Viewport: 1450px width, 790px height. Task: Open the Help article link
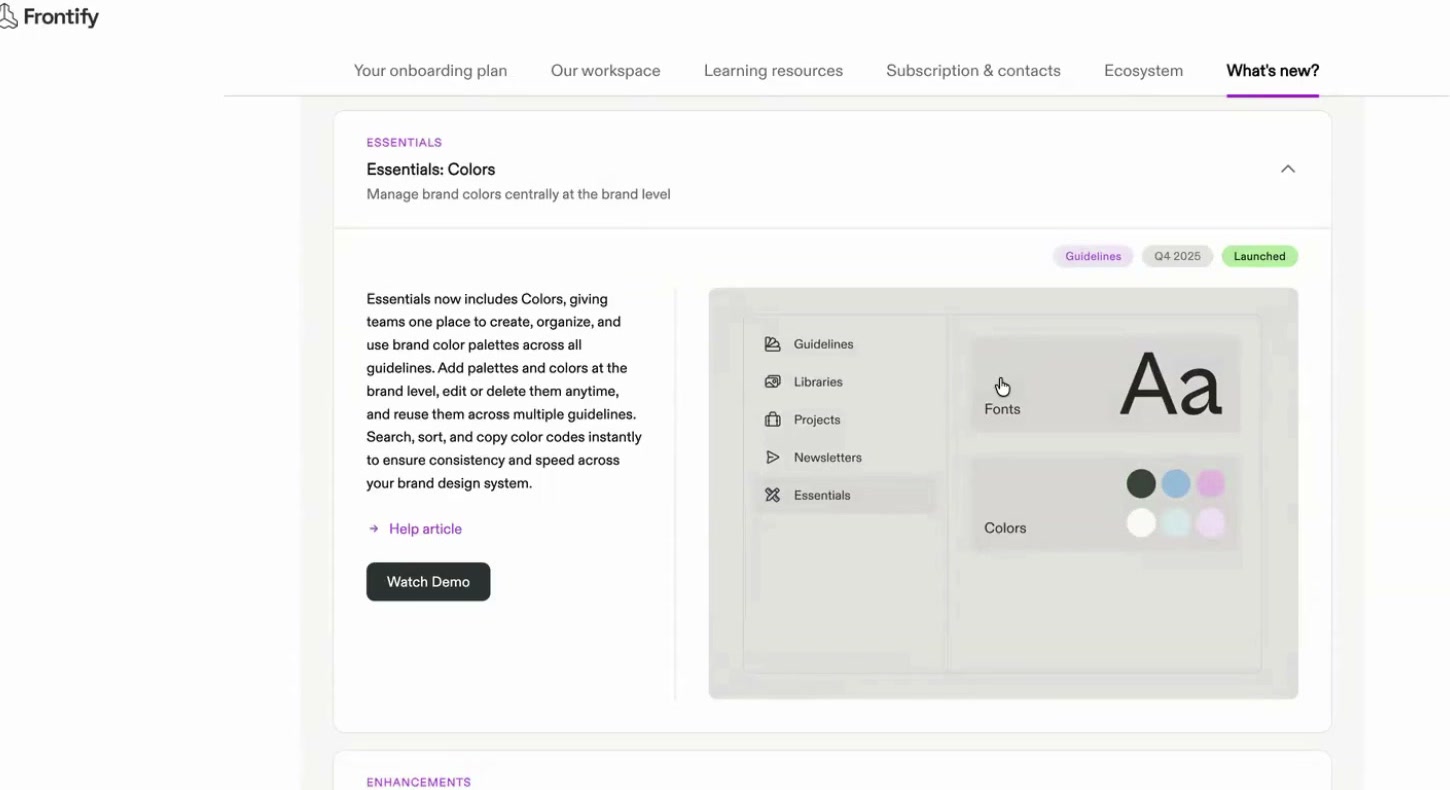(x=425, y=529)
